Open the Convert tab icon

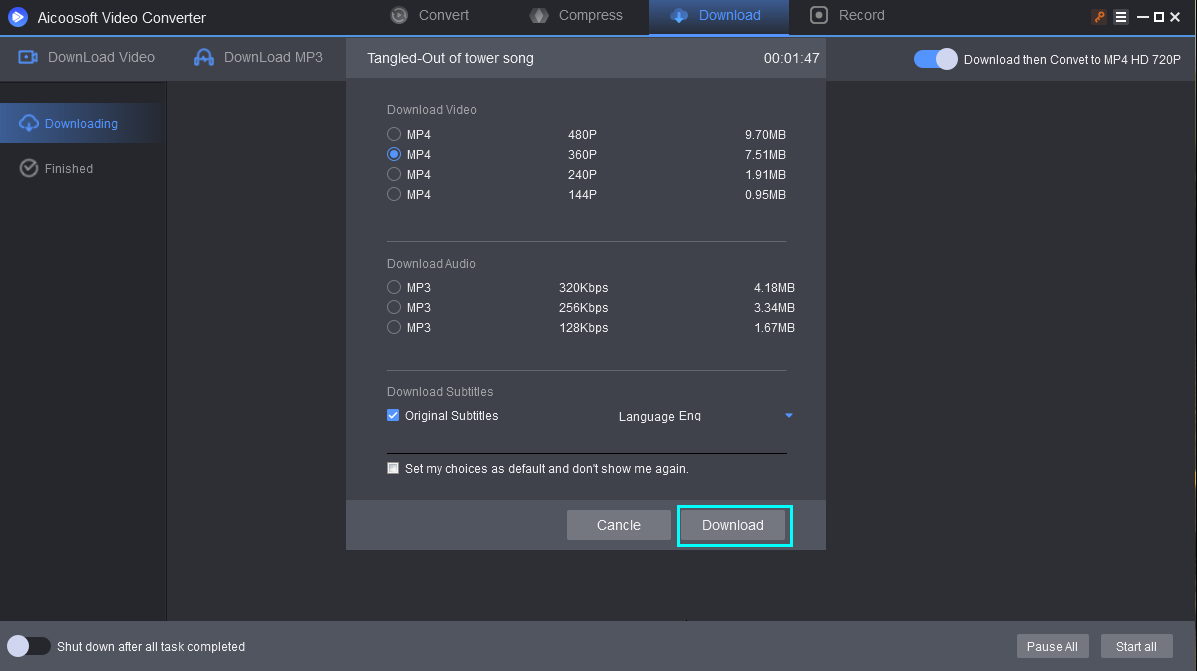coord(398,15)
